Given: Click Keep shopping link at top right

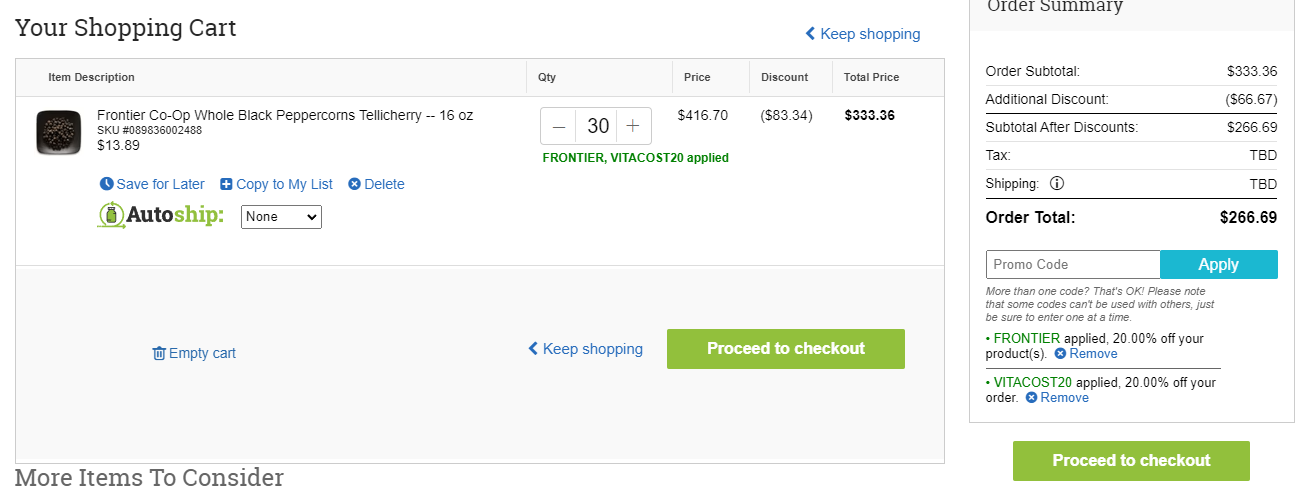Looking at the screenshot, I should pos(863,34).
